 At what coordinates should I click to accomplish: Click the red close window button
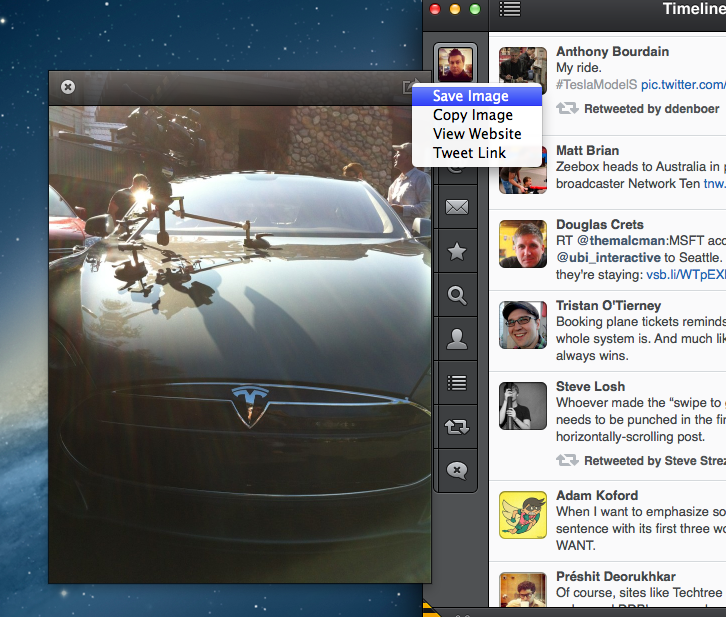tap(435, 9)
